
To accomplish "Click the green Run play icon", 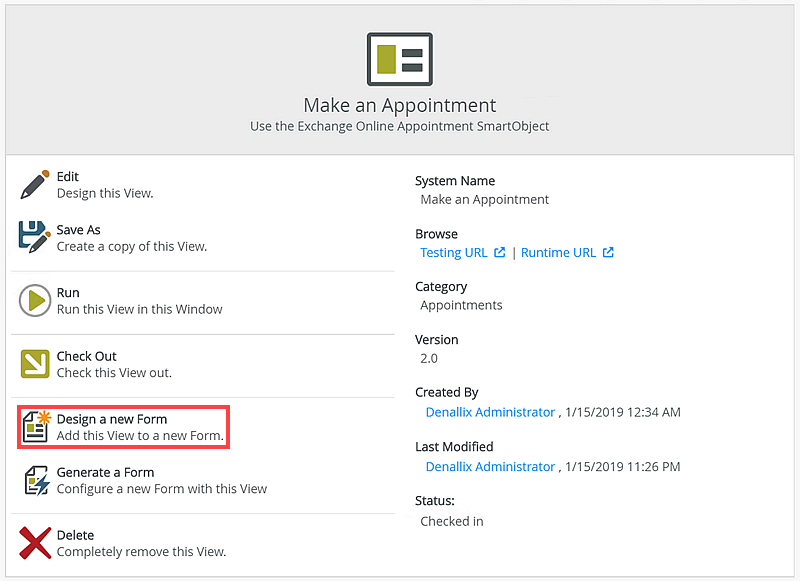I will pyautogui.click(x=35, y=301).
